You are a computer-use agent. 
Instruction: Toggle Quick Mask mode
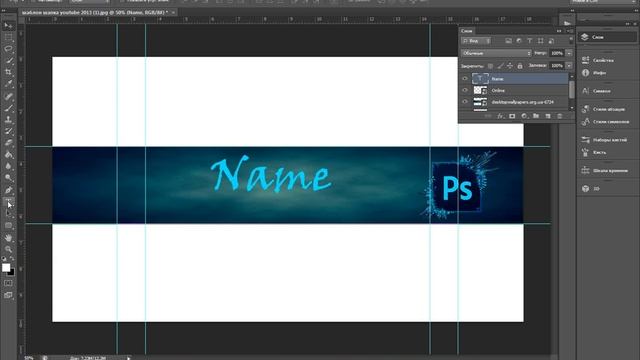[x=8, y=283]
